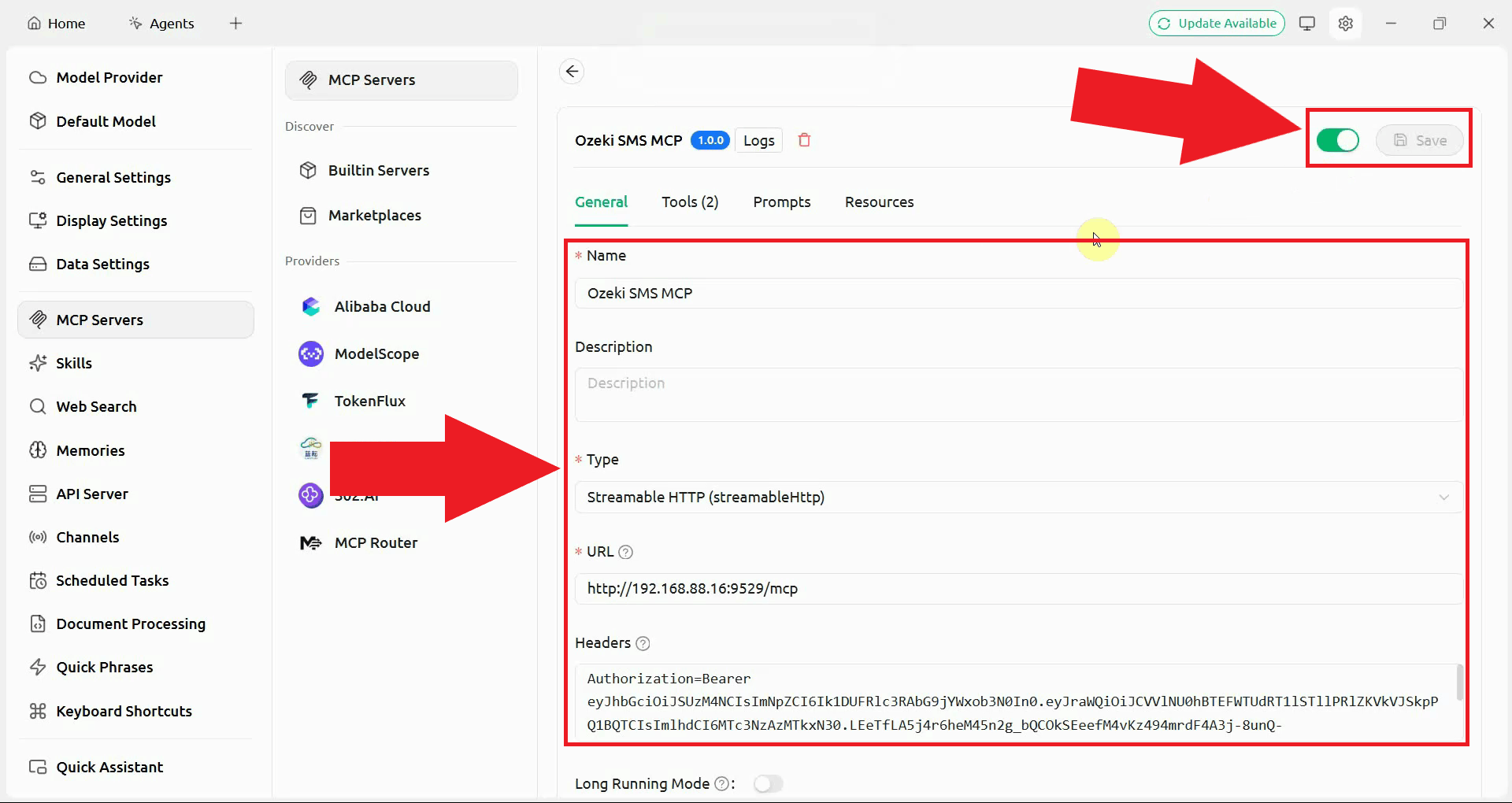This screenshot has width=1512, height=803.
Task: Open the Agents tab
Action: (161, 24)
